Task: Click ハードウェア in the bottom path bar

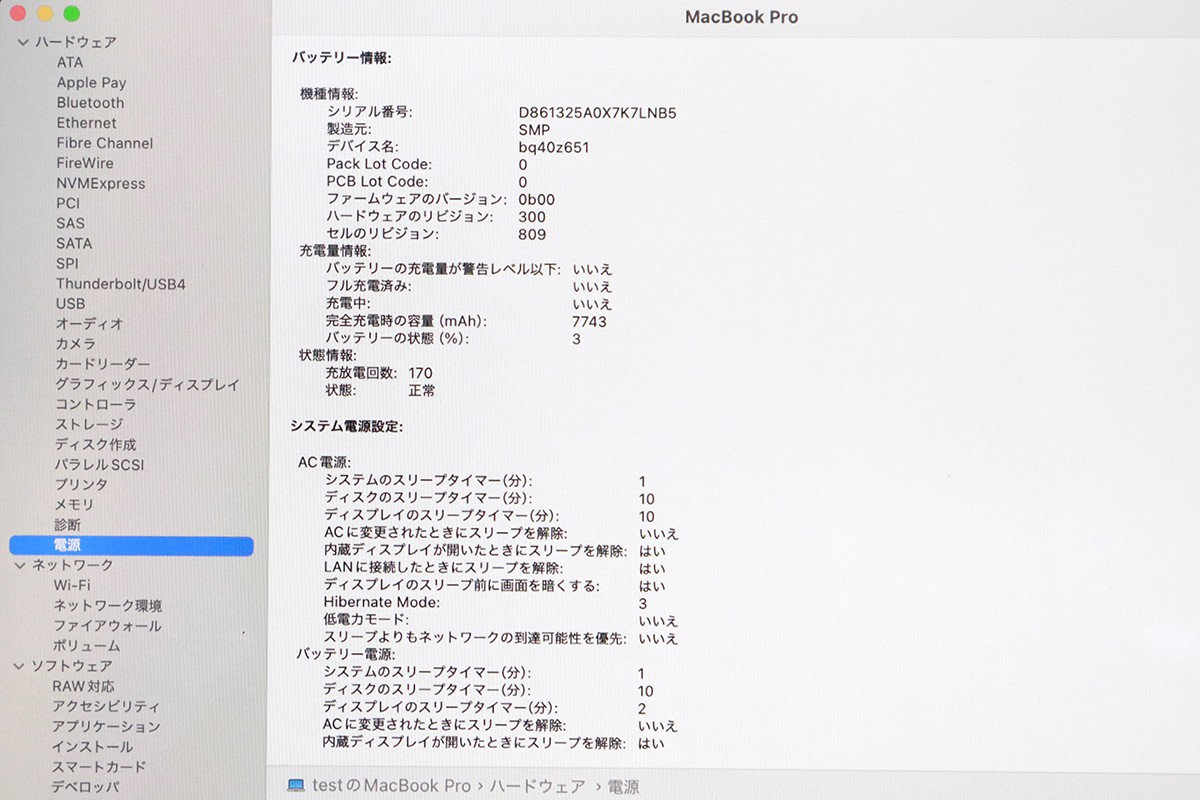Action: [539, 787]
